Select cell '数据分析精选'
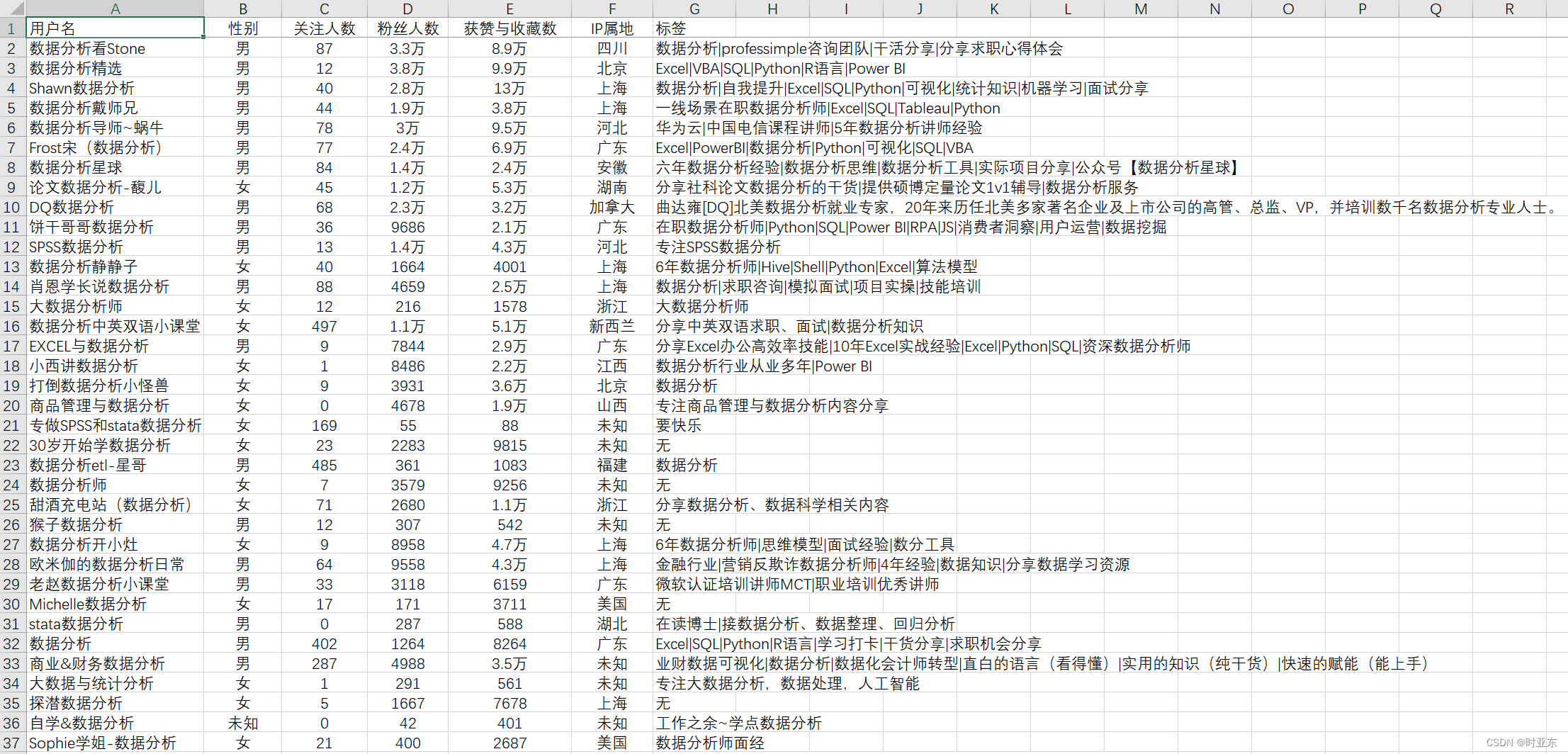This screenshot has height=754, width=1568. point(115,69)
